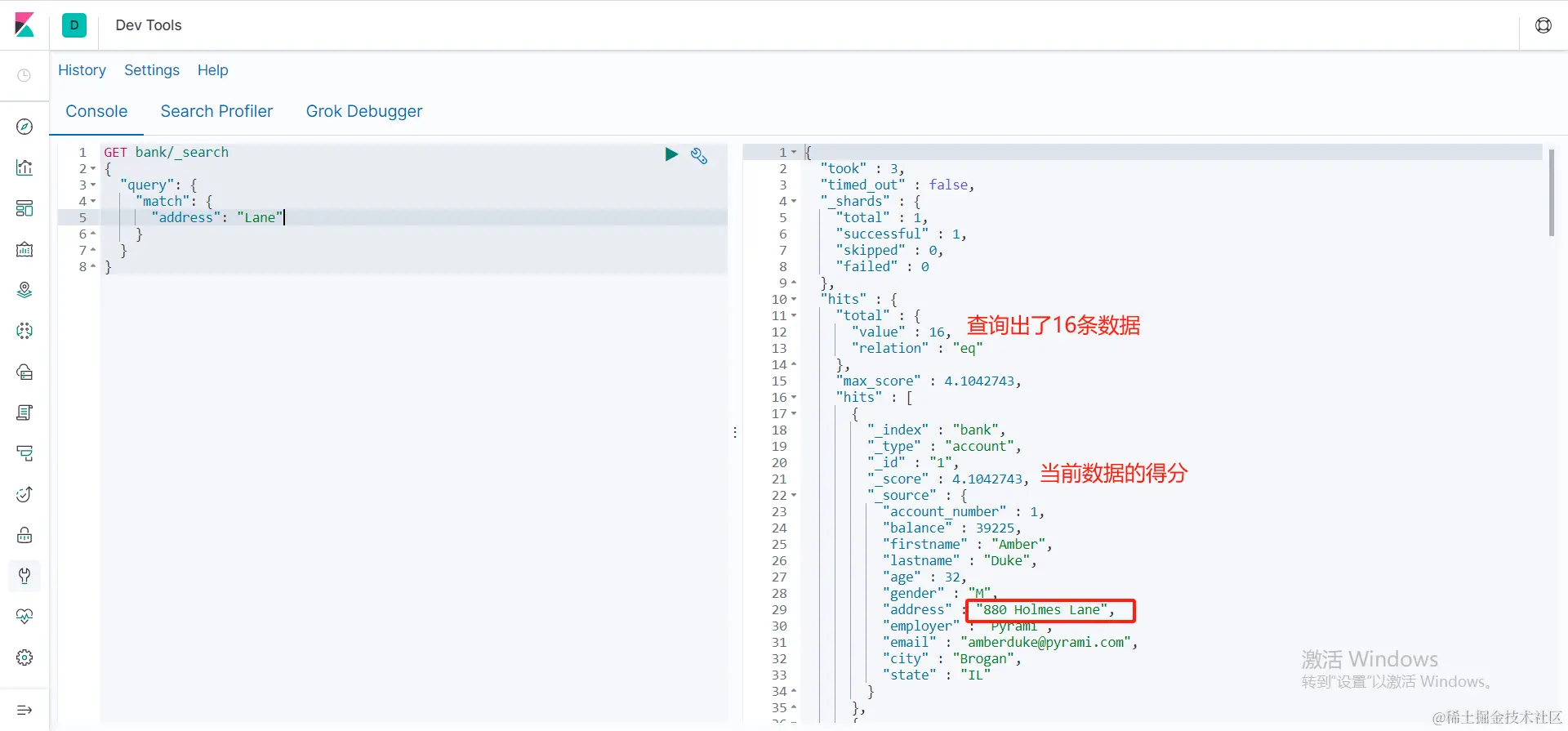This screenshot has width=1568, height=731.
Task: Click the "max_score" : 4.1042743 line
Action: (928, 381)
